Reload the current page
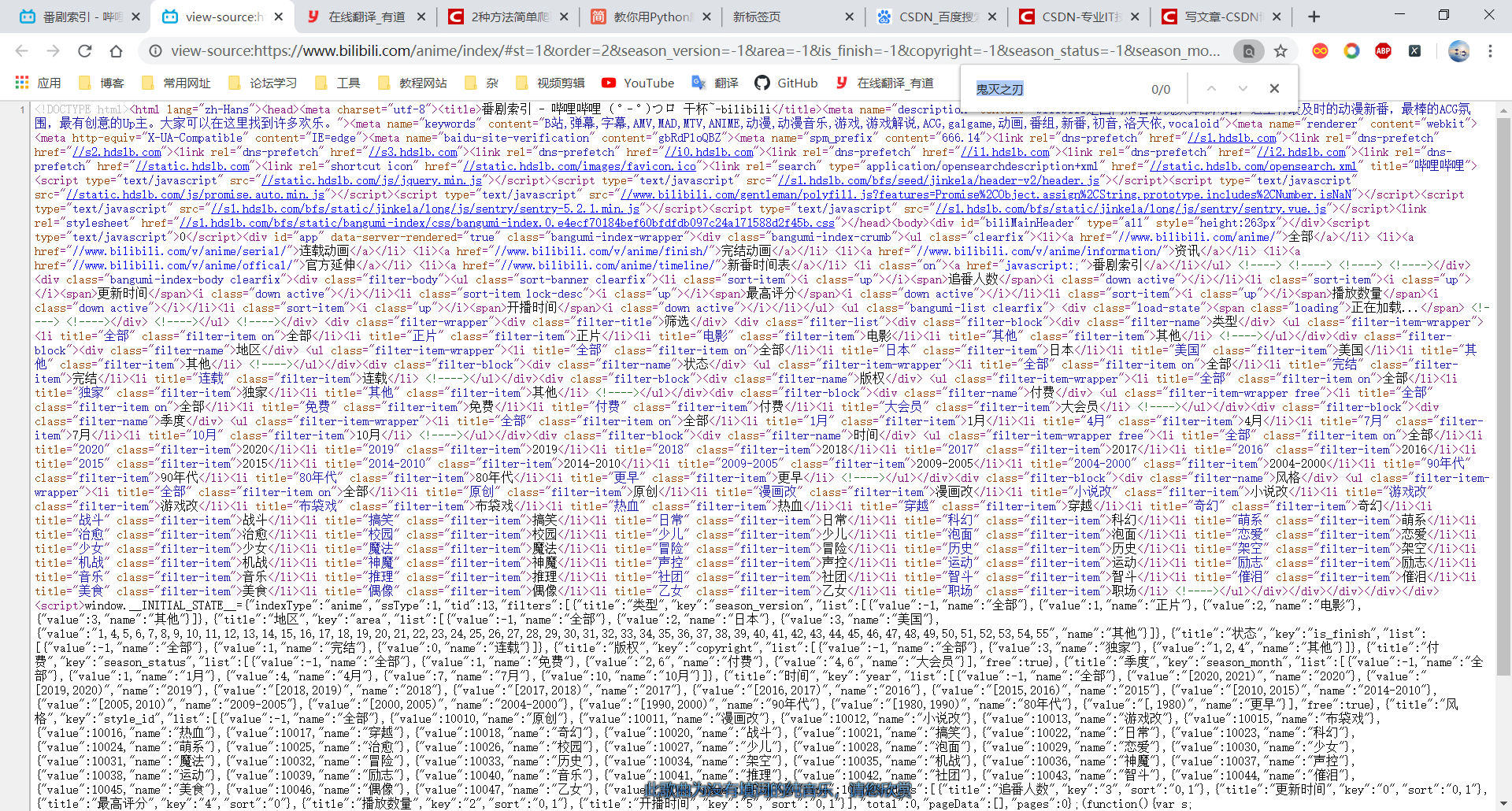Image resolution: width=1512 pixels, height=811 pixels. pyautogui.click(x=85, y=51)
